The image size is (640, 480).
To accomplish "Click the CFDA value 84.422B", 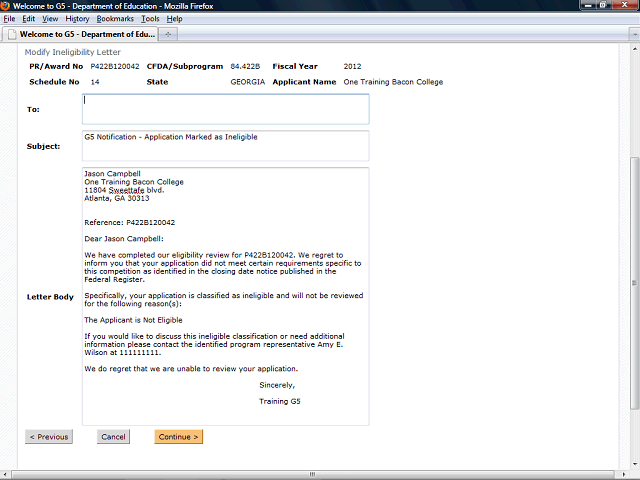I will 245,67.
